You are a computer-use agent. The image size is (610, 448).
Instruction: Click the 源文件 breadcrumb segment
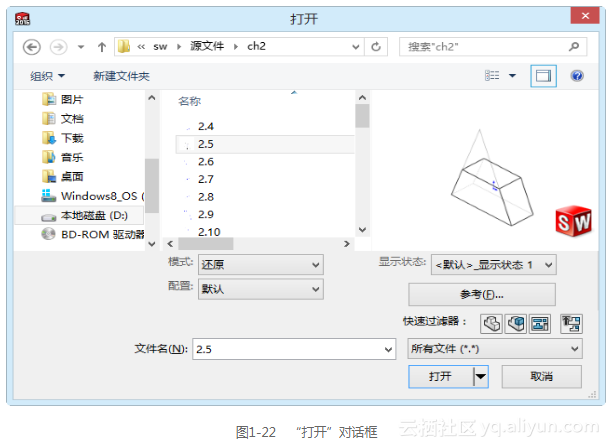(x=207, y=46)
